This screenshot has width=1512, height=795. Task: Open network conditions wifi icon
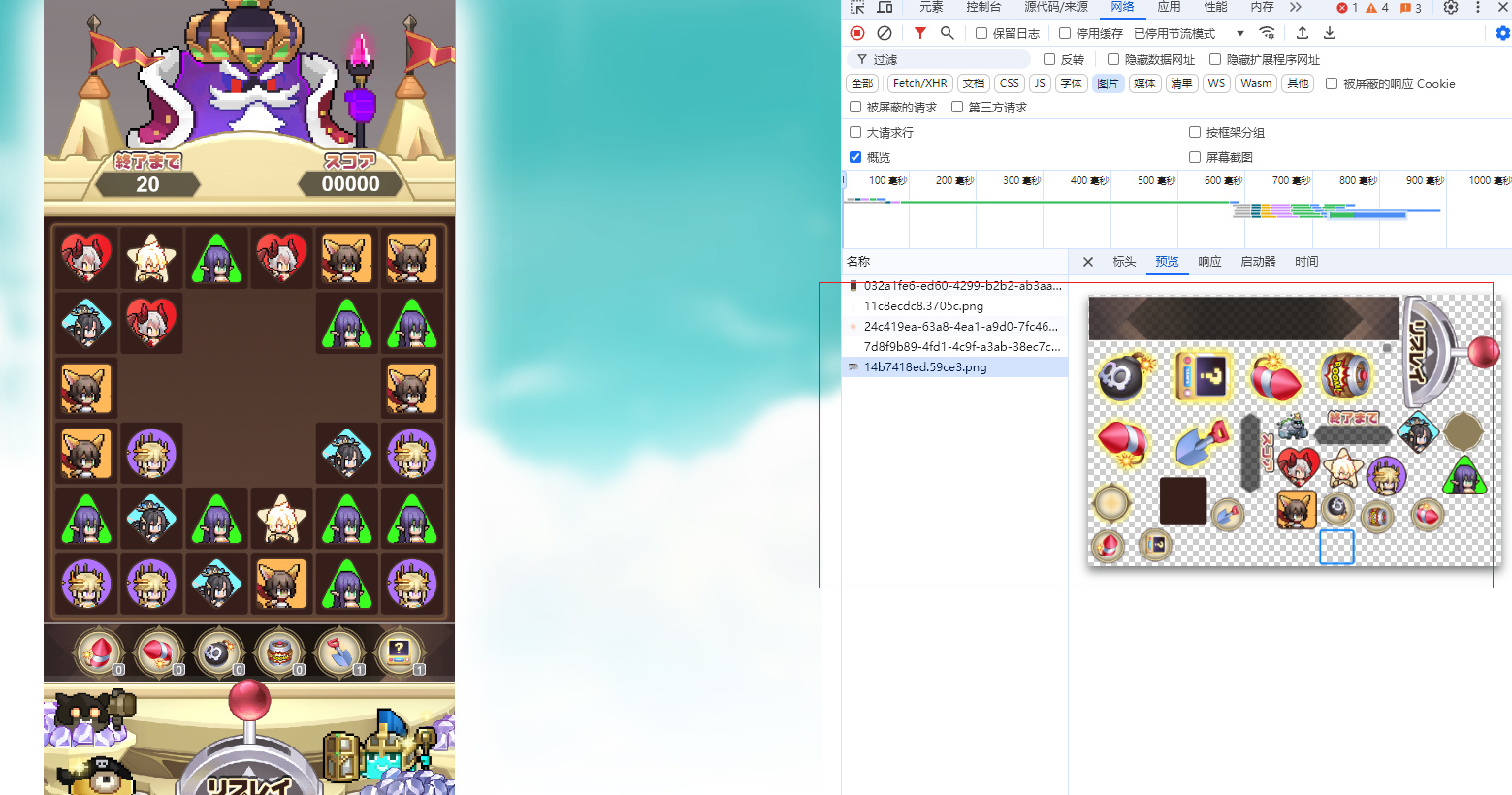(x=1267, y=33)
